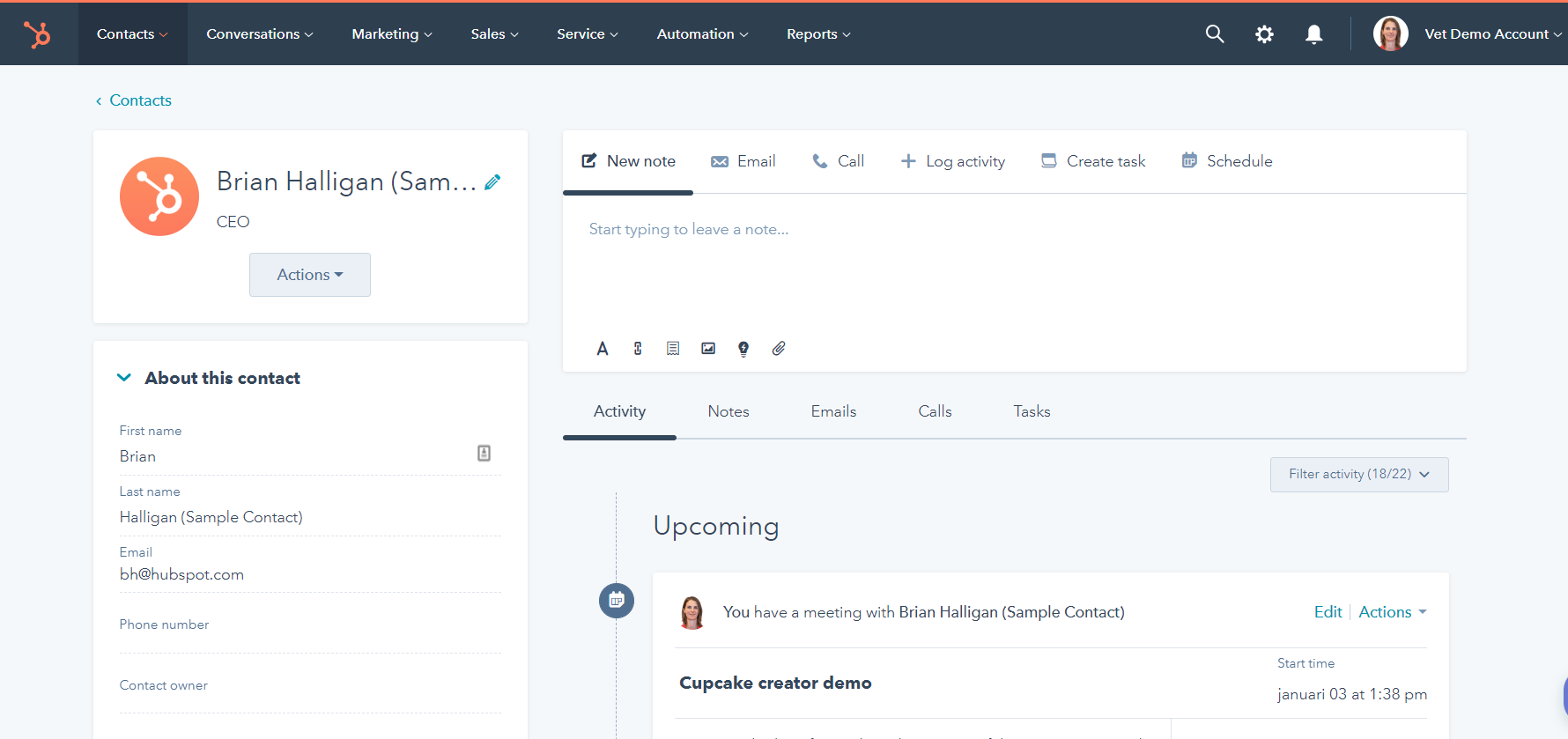1568x739 pixels.
Task: Open the Log activity tab
Action: click(952, 161)
